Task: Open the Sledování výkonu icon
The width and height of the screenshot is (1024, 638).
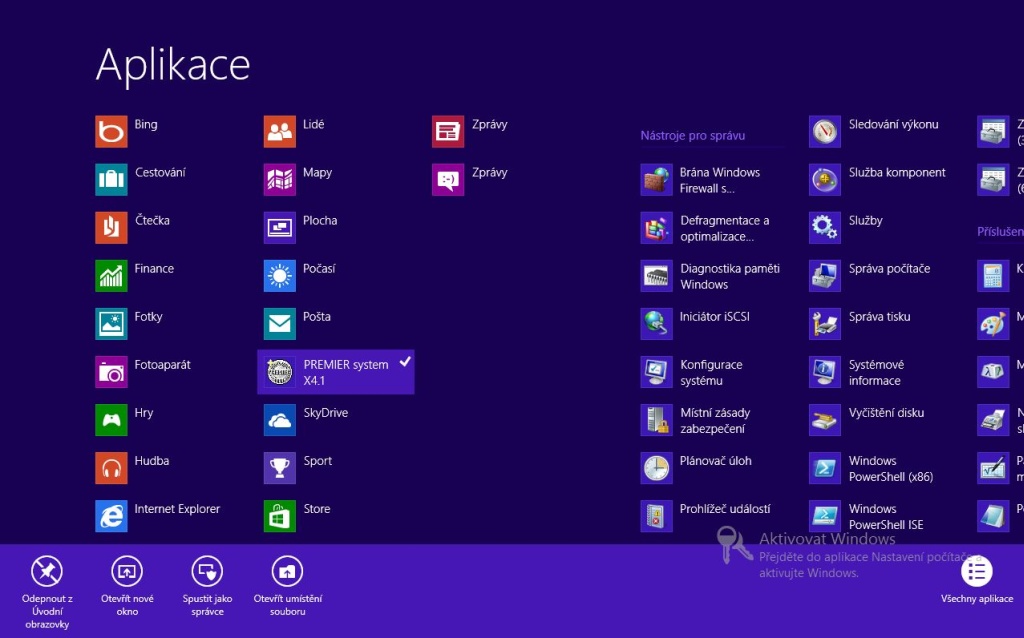Action: coord(825,131)
